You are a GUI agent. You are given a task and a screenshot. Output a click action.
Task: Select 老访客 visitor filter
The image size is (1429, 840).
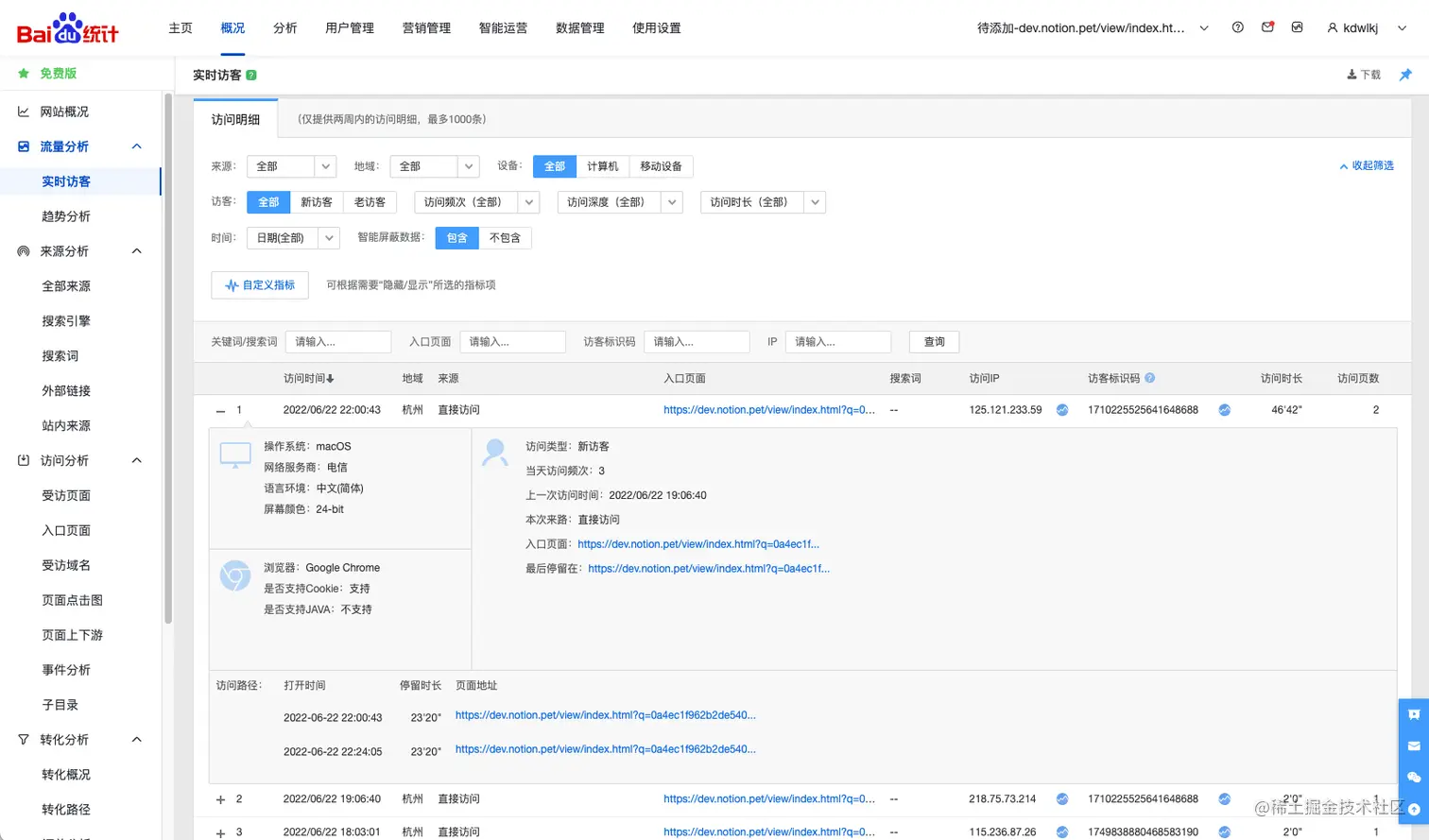click(x=370, y=202)
